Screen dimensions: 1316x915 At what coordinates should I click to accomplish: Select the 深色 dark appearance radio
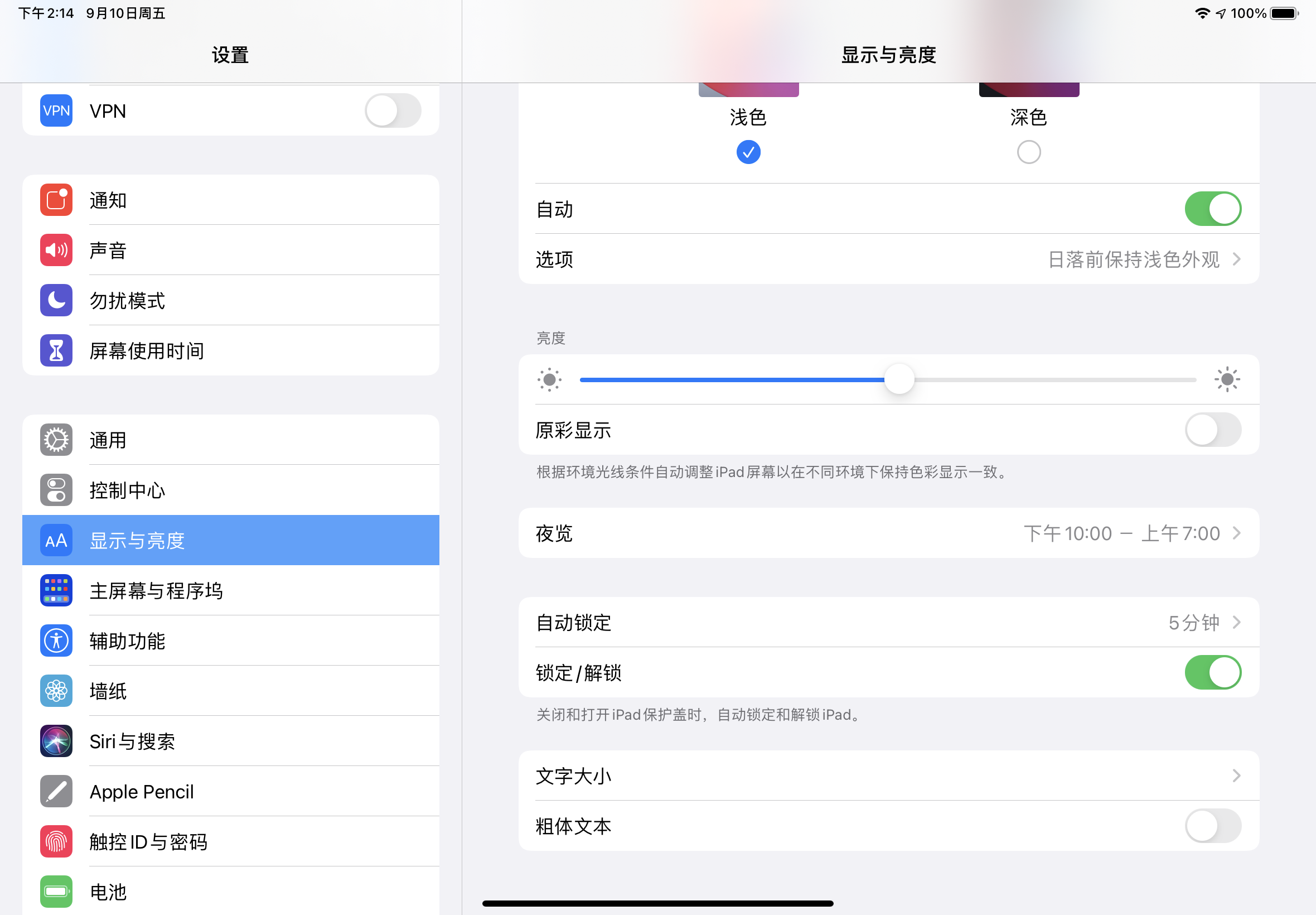pos(1028,152)
